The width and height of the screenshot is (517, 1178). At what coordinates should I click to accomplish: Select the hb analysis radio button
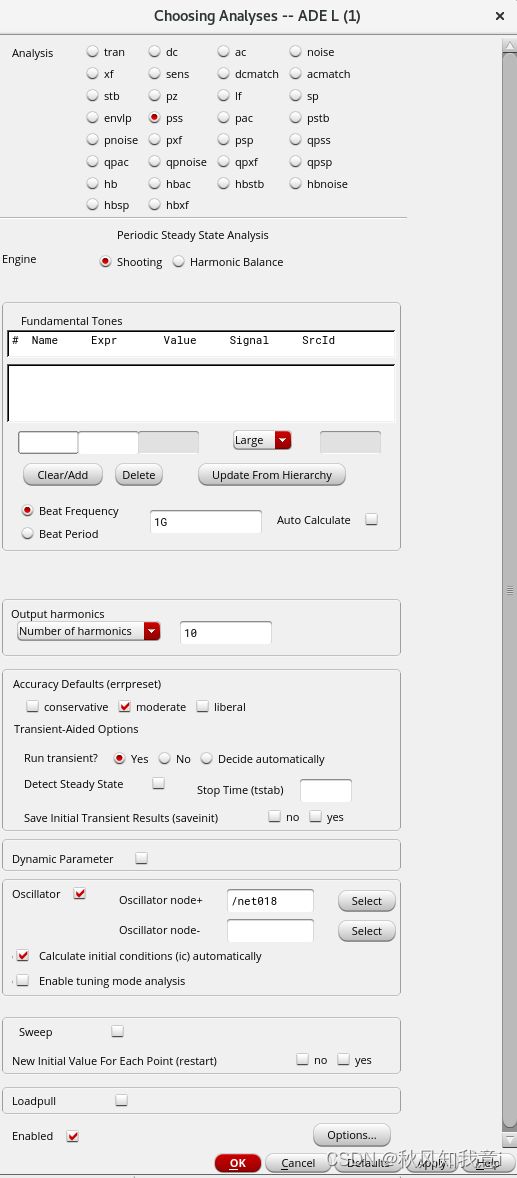pos(92,183)
